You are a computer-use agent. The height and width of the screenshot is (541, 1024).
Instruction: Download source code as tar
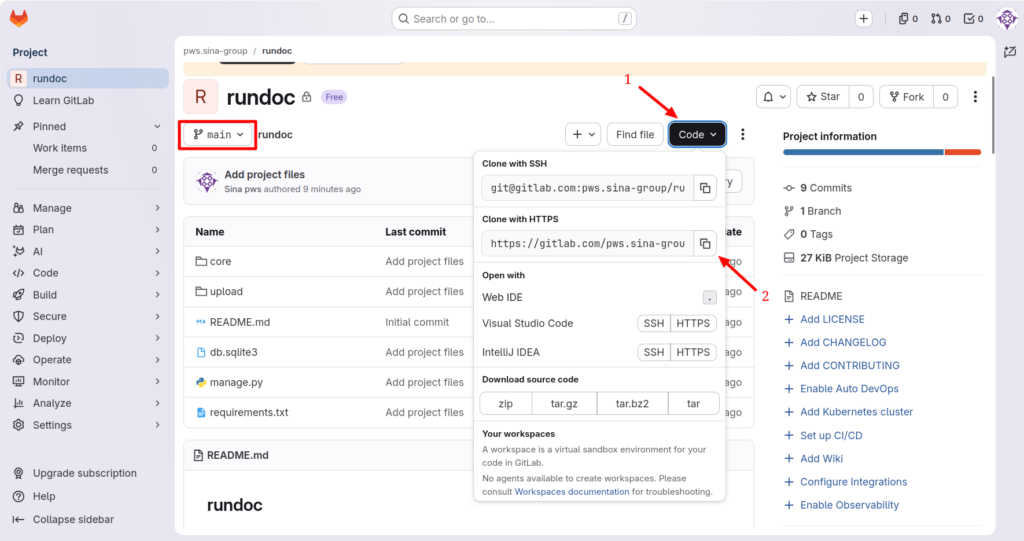click(x=694, y=404)
